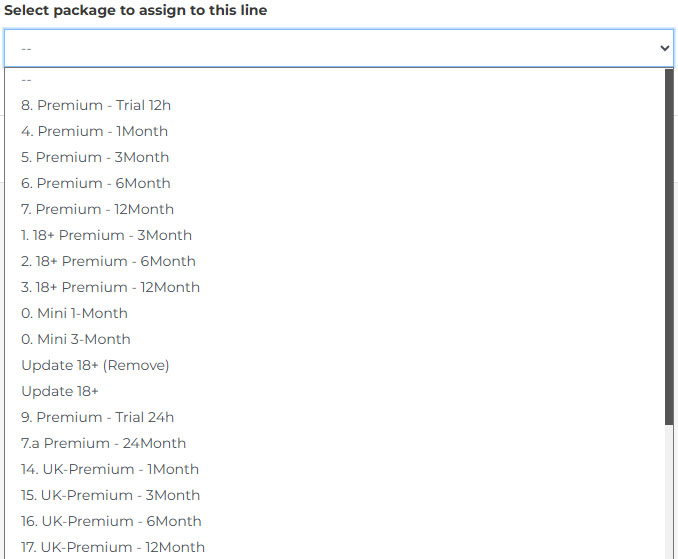Pick '1. 18+ Premium - 3Month'
678x559 pixels.
(106, 235)
